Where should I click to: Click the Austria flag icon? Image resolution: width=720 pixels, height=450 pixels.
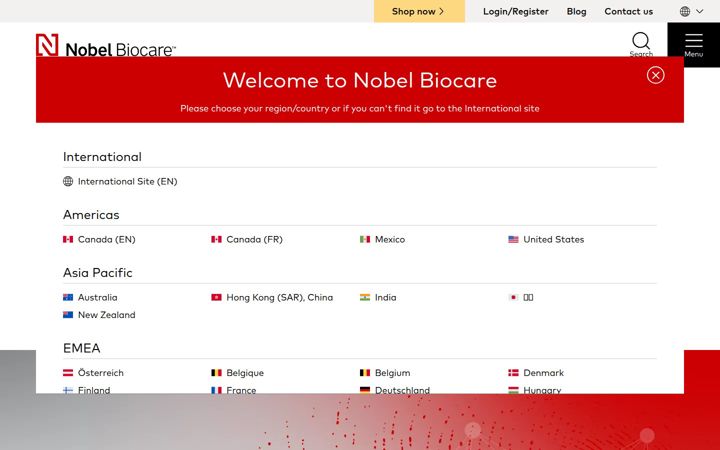pyautogui.click(x=68, y=372)
